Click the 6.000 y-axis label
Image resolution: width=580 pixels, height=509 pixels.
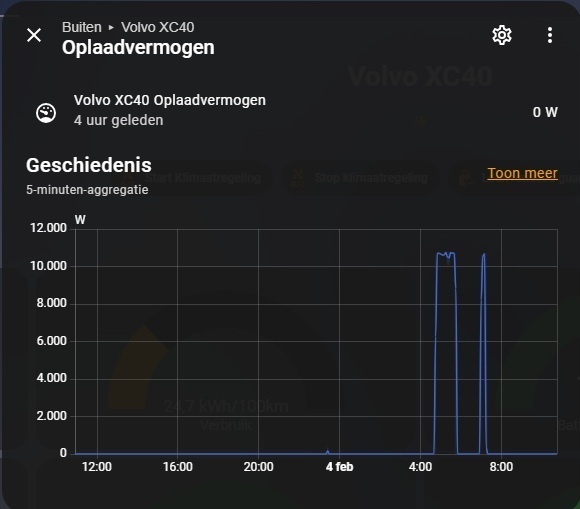pos(51,341)
